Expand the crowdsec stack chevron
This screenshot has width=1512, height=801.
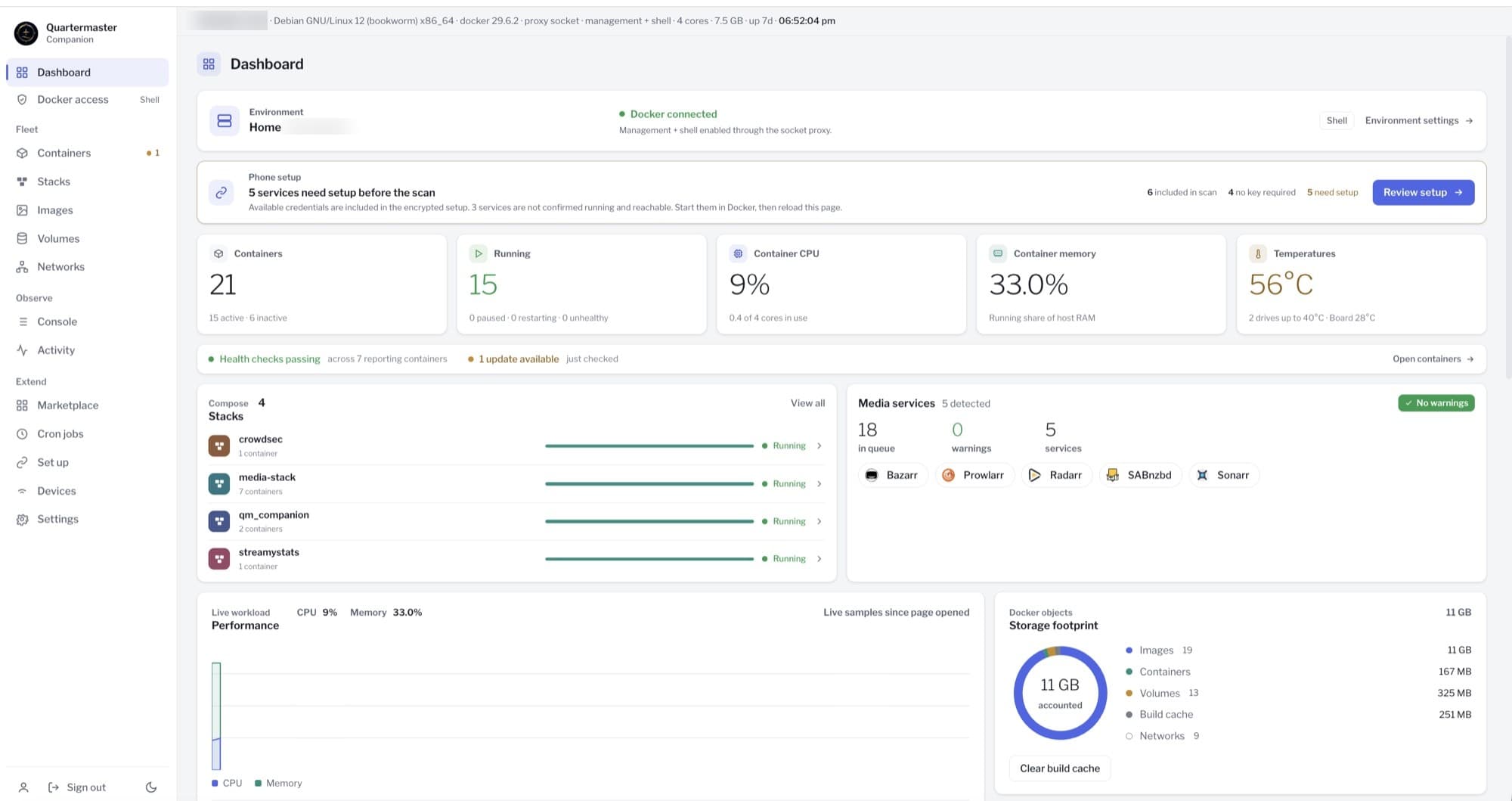(x=820, y=446)
